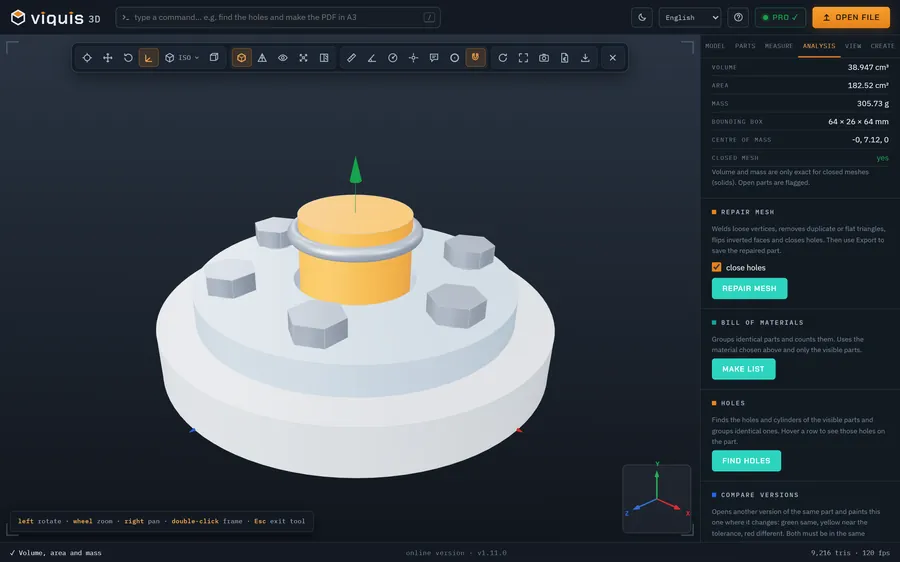Click the download export icon
The height and width of the screenshot is (562, 900).
pyautogui.click(x=585, y=58)
